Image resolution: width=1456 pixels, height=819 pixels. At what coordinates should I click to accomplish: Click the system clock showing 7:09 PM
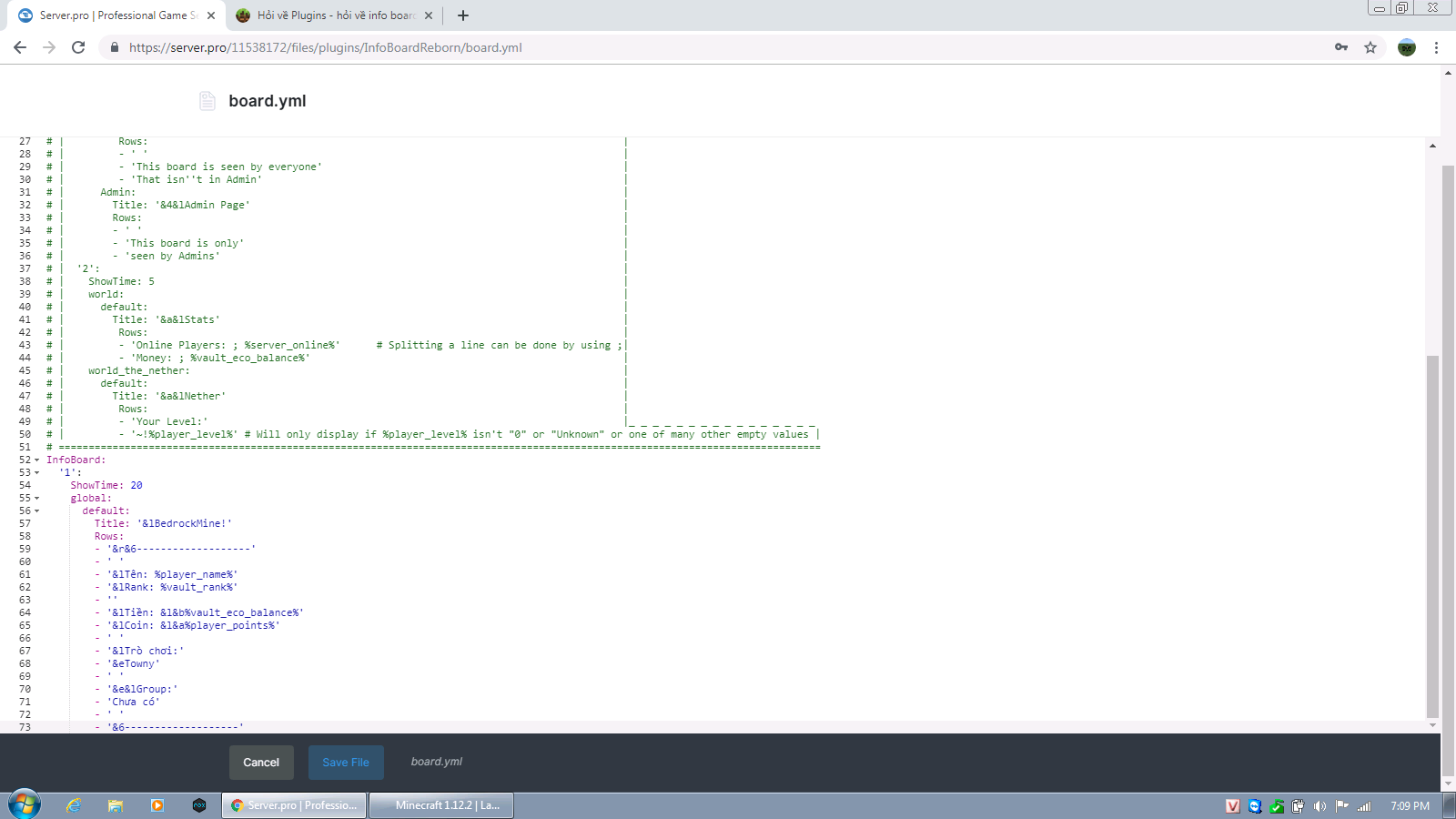[x=1410, y=806]
